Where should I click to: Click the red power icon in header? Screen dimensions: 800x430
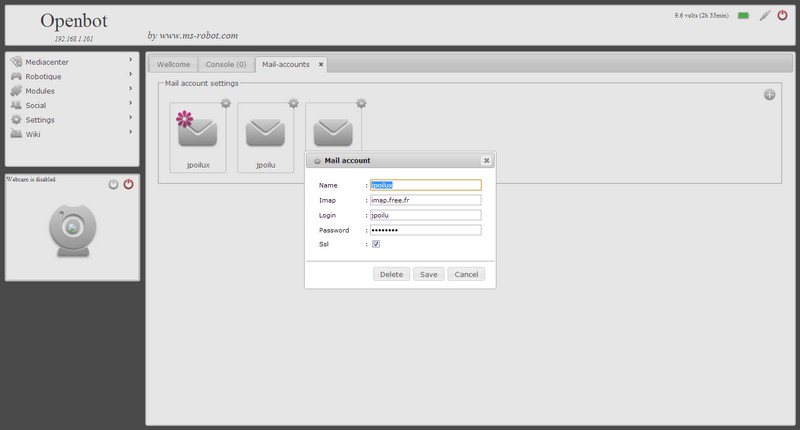point(782,15)
